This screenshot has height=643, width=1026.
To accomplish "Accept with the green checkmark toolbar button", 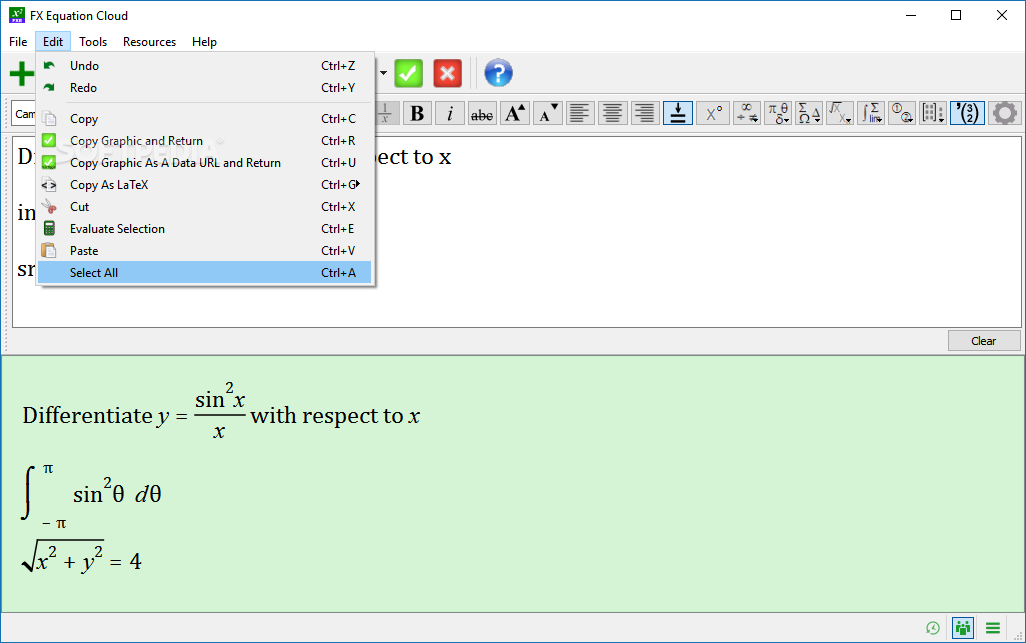I will coord(408,73).
